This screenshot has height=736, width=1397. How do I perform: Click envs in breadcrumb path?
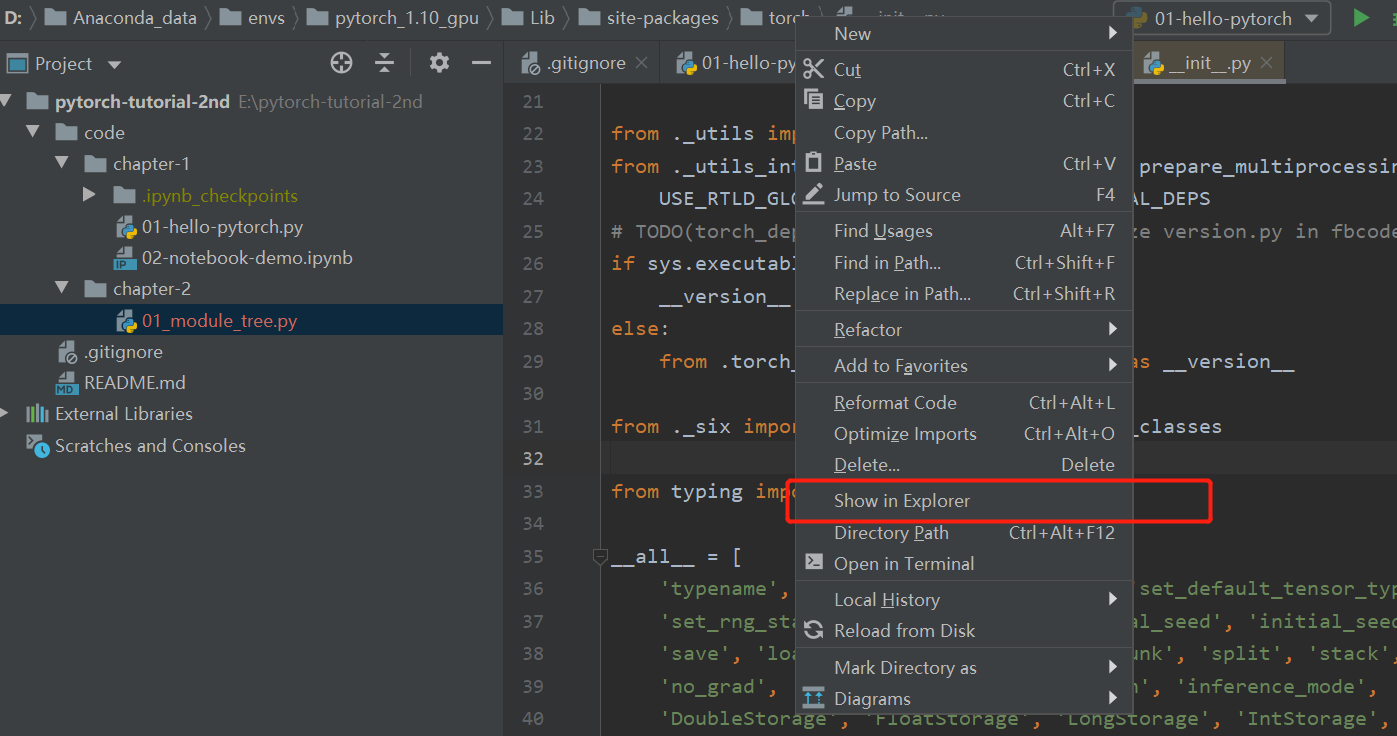click(254, 18)
